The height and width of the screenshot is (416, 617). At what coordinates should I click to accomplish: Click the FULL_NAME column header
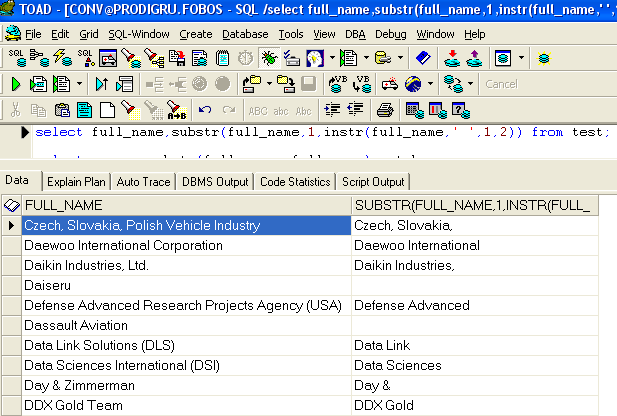click(x=186, y=205)
